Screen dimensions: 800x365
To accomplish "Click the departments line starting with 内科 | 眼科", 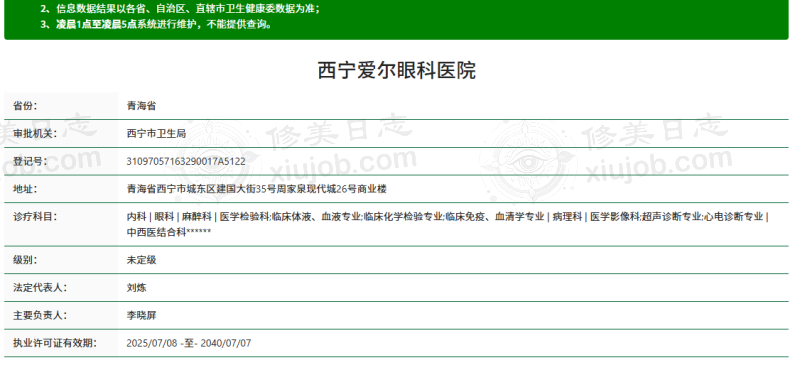I will 447,216.
